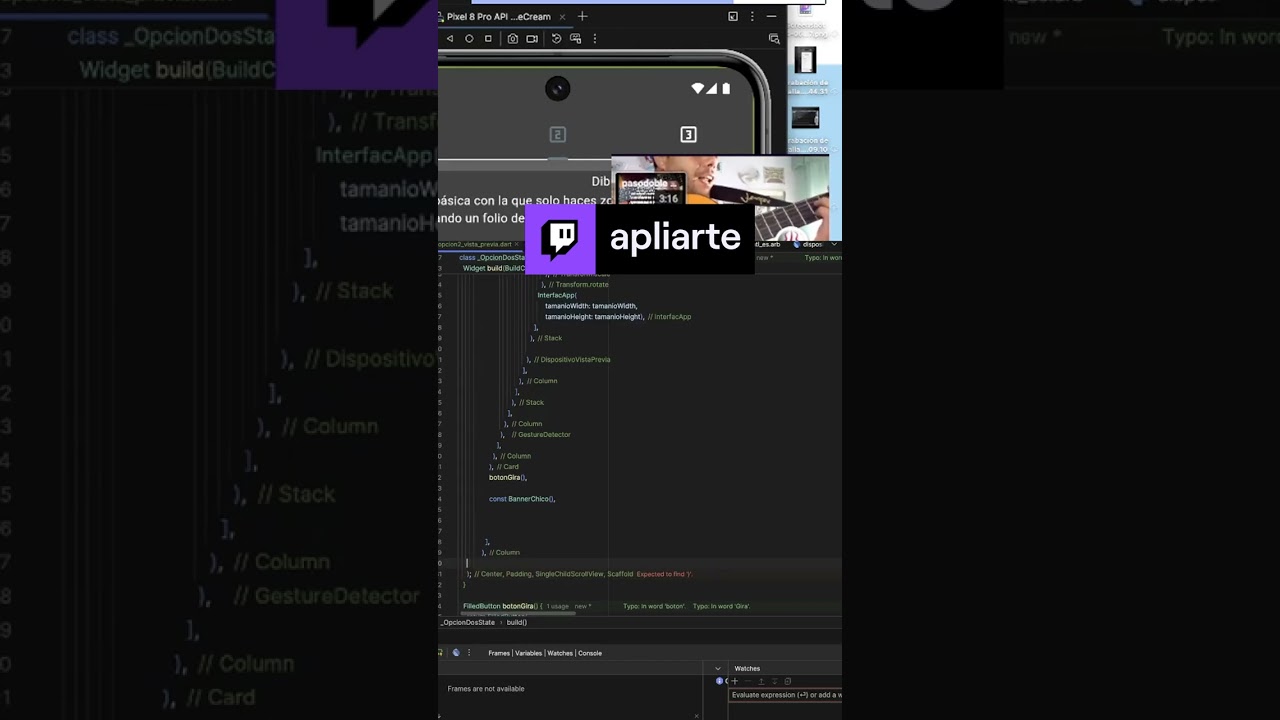Viewport: 1280px width, 720px height.
Task: Open the desktop recording ending 09.10 thumbnail
Action: click(806, 119)
